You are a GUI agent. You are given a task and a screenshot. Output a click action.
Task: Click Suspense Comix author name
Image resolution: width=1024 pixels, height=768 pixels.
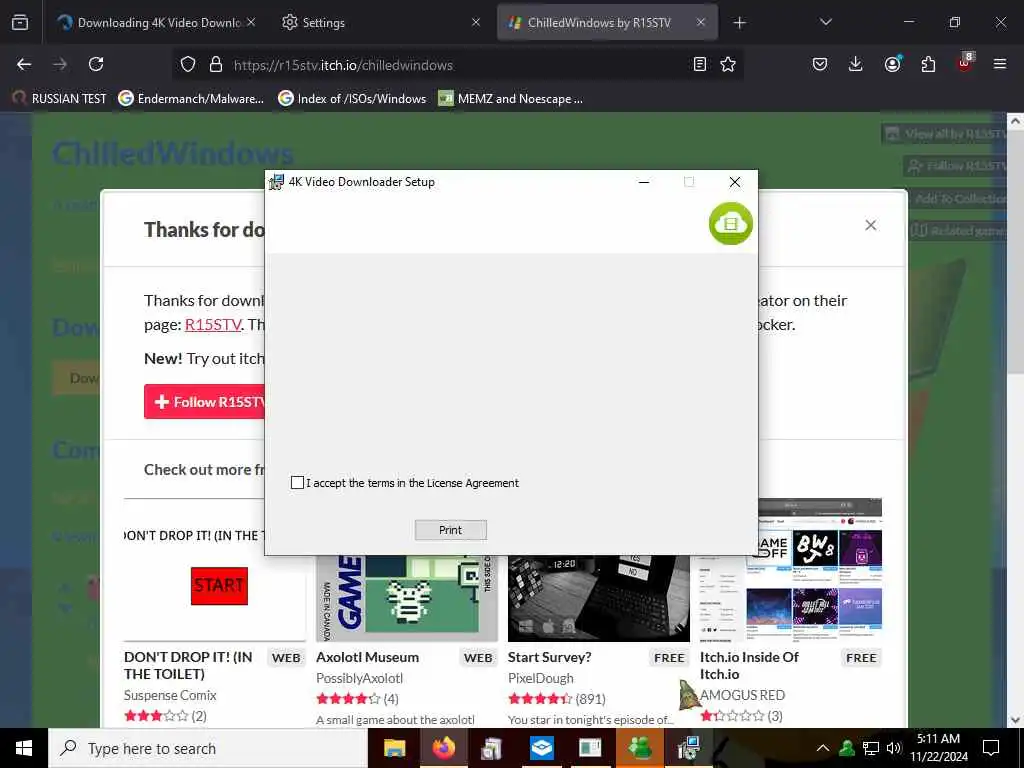click(x=170, y=695)
